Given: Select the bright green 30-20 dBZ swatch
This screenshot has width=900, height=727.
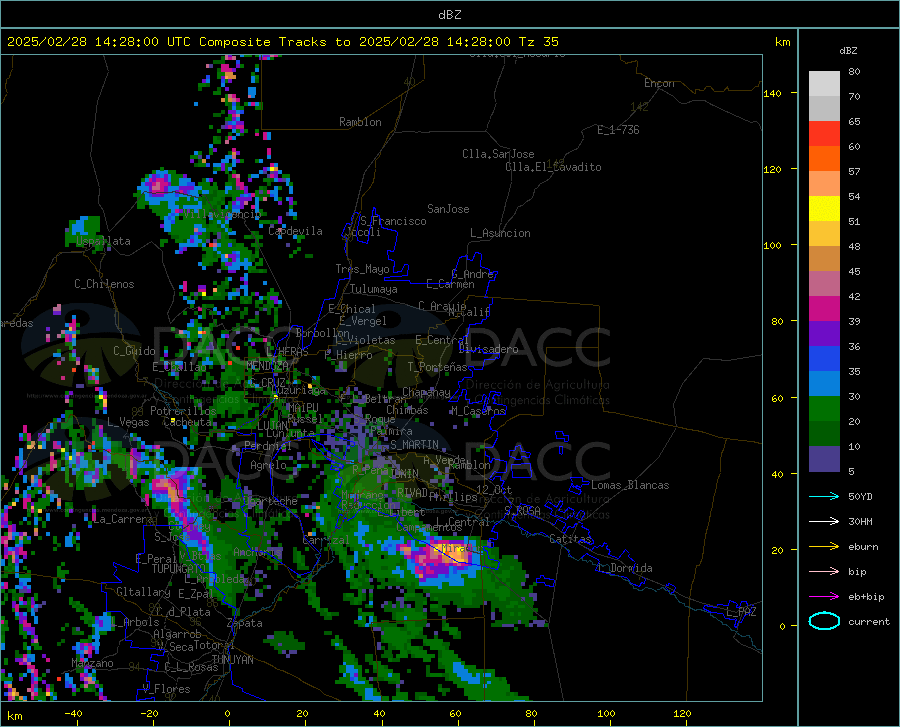Looking at the screenshot, I should coord(824,409).
